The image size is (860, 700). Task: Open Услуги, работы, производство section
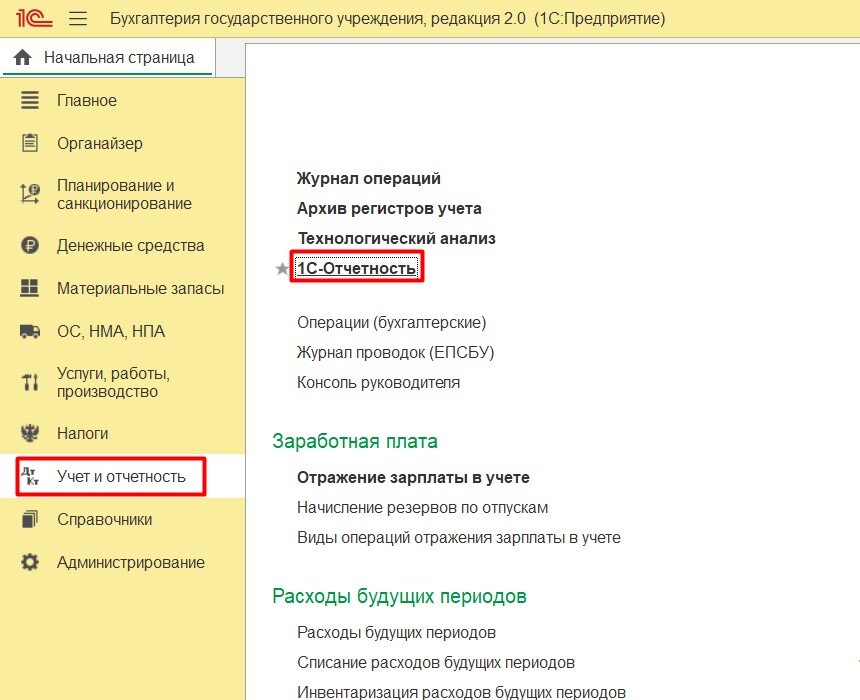tap(114, 382)
